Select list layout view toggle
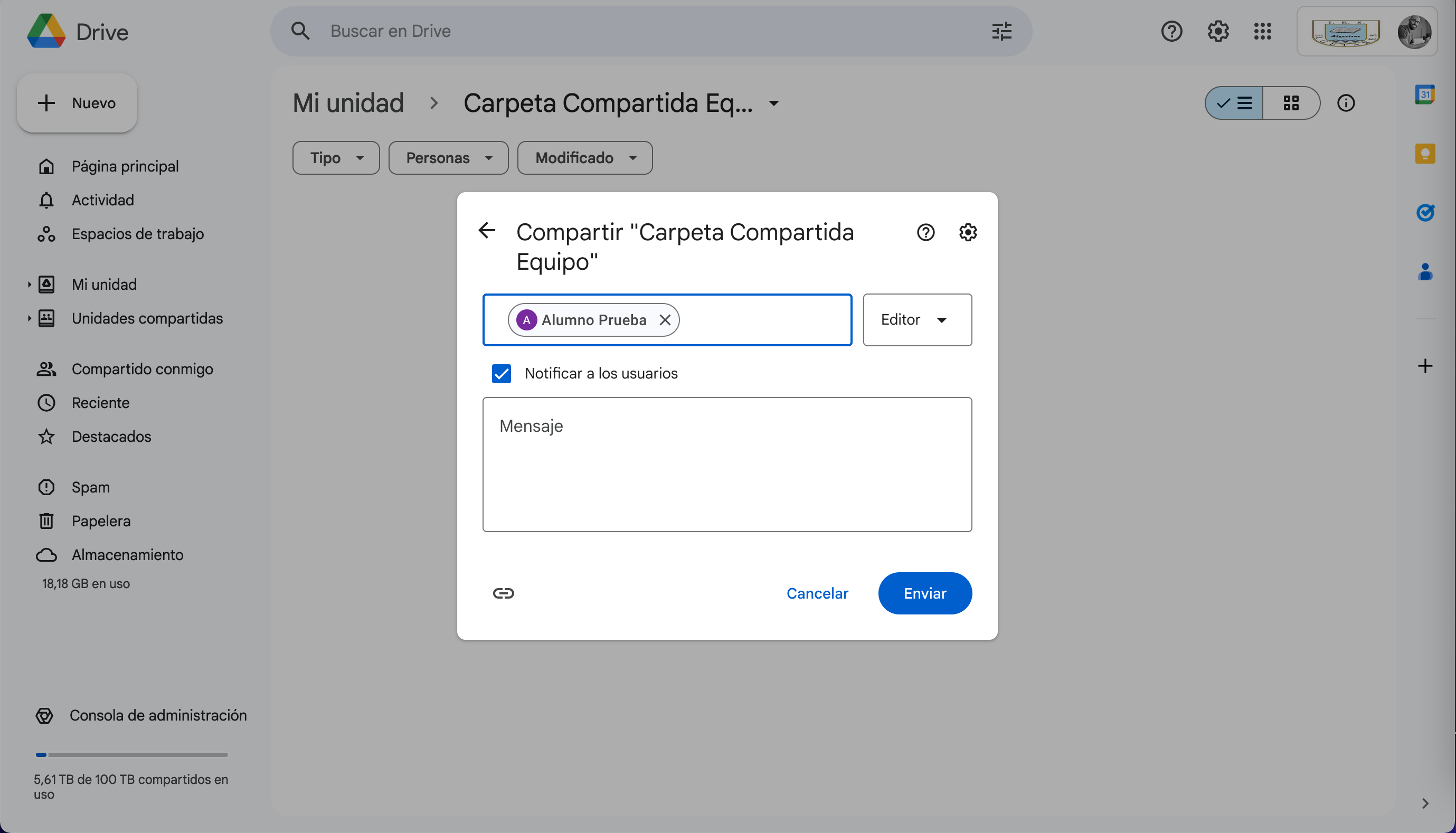The image size is (1456, 833). coord(1234,103)
